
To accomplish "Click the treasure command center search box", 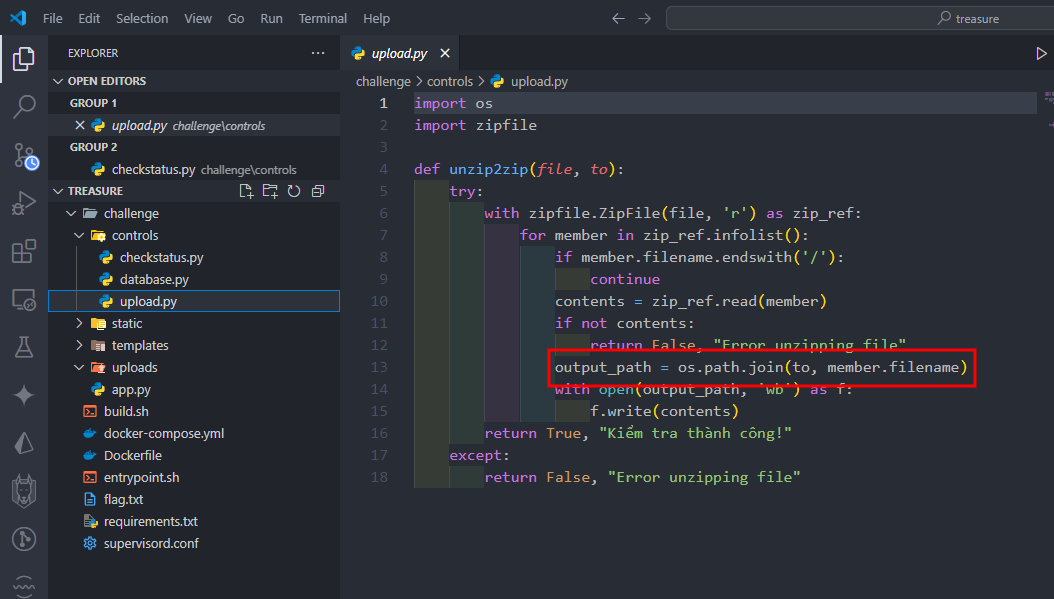I will (x=860, y=18).
